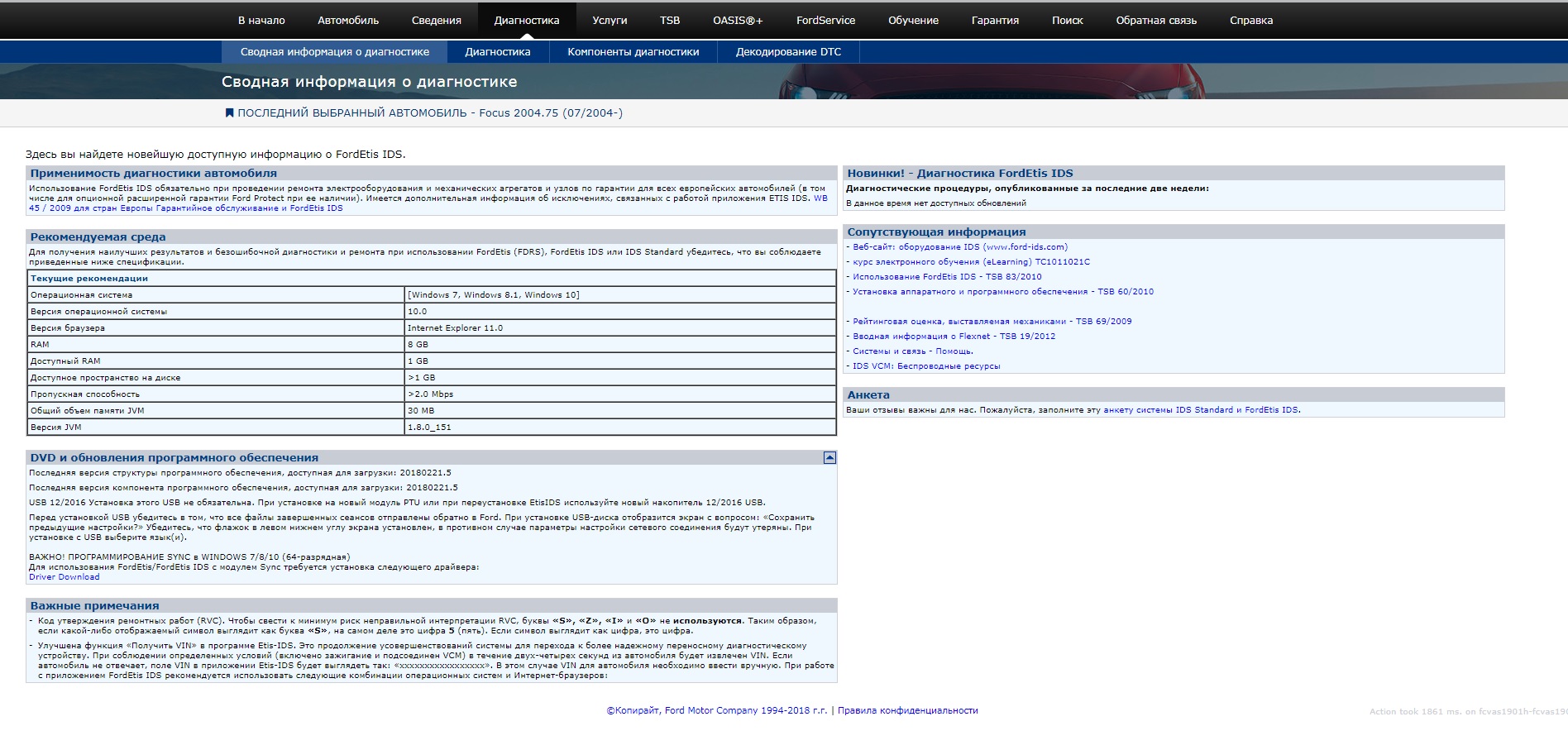Click the Анкета section header

1174,394
